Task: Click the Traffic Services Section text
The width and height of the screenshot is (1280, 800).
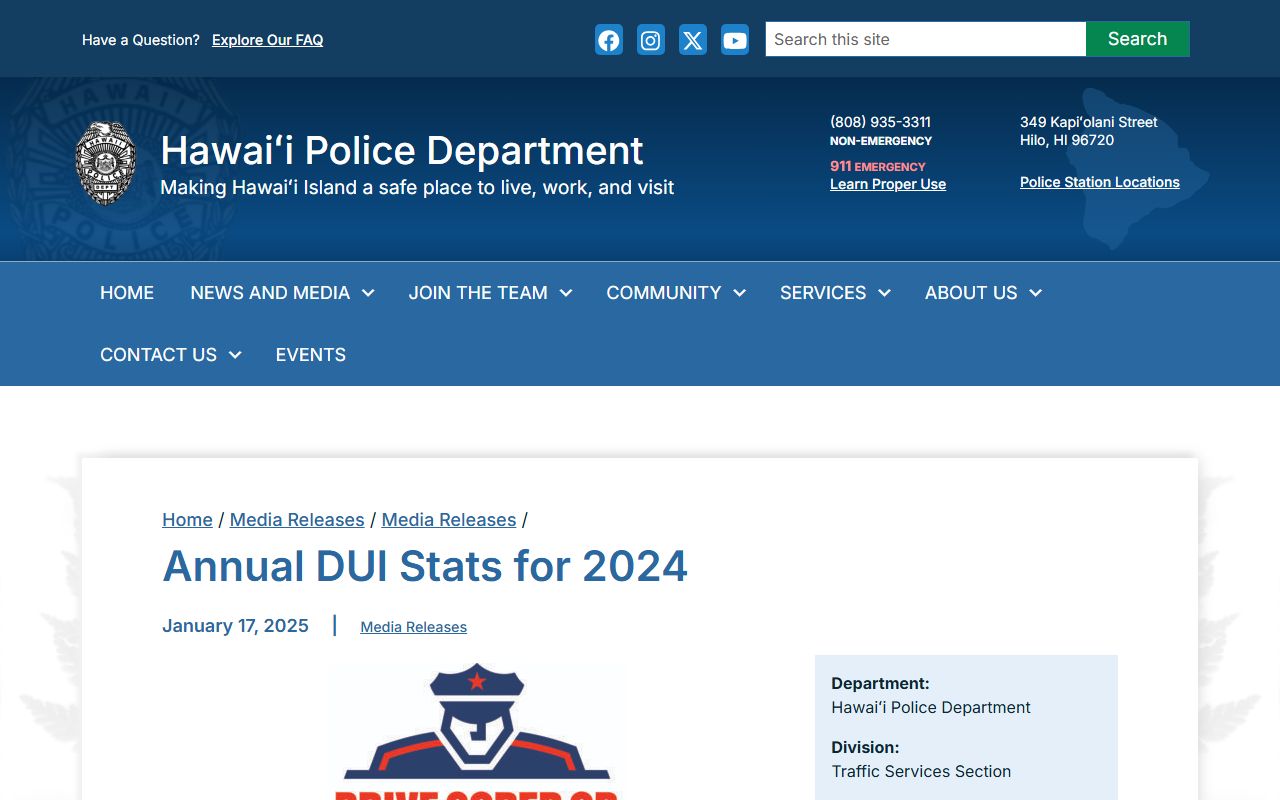Action: point(921,771)
